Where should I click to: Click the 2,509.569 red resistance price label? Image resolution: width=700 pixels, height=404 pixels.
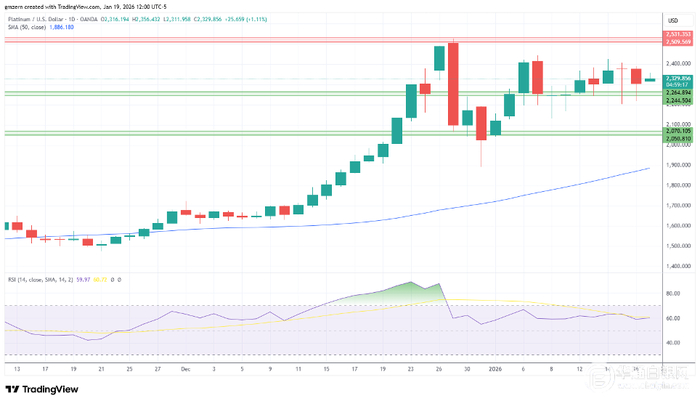(x=678, y=42)
